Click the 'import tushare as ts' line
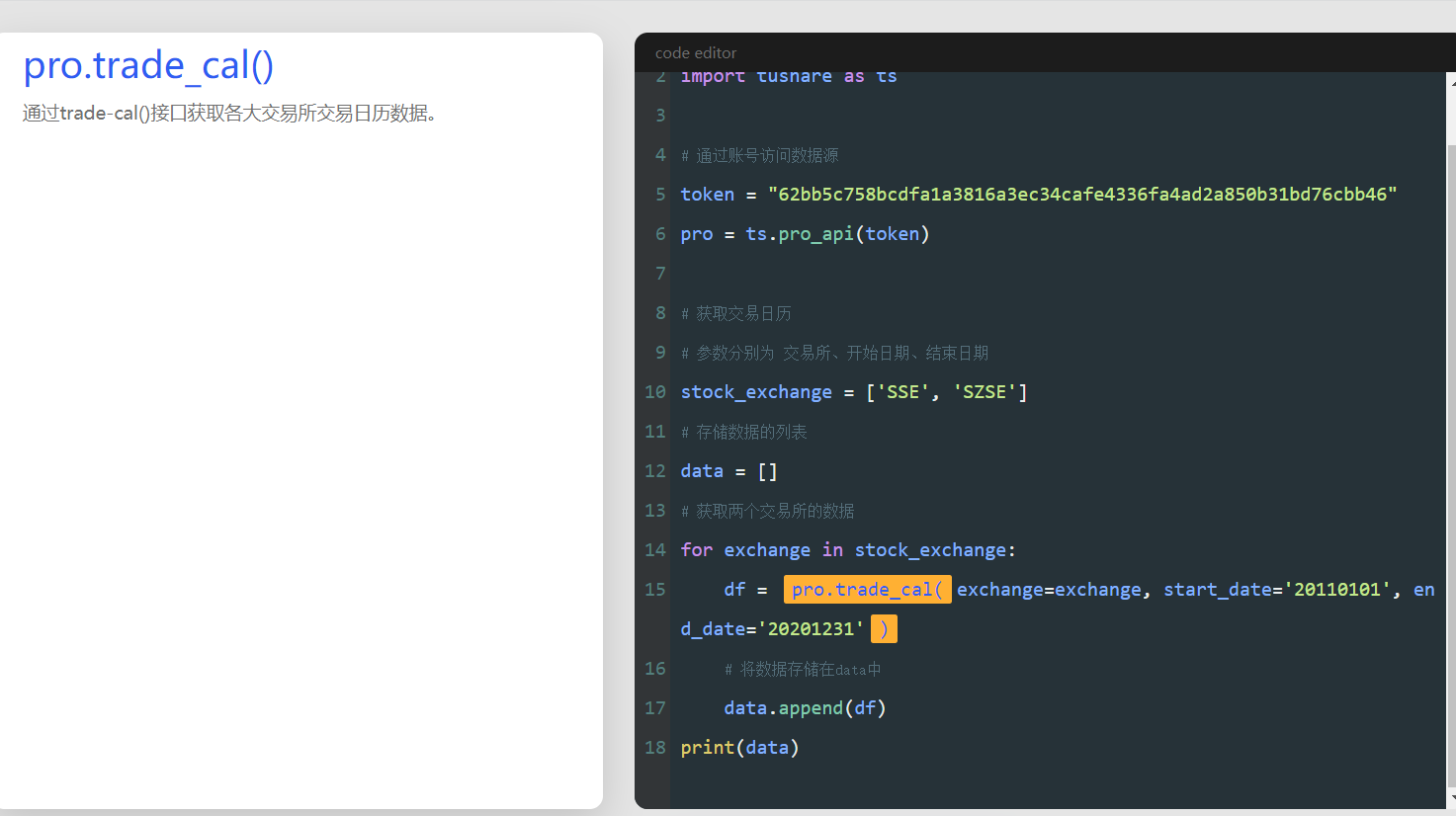Image resolution: width=1456 pixels, height=816 pixels. pos(789,77)
